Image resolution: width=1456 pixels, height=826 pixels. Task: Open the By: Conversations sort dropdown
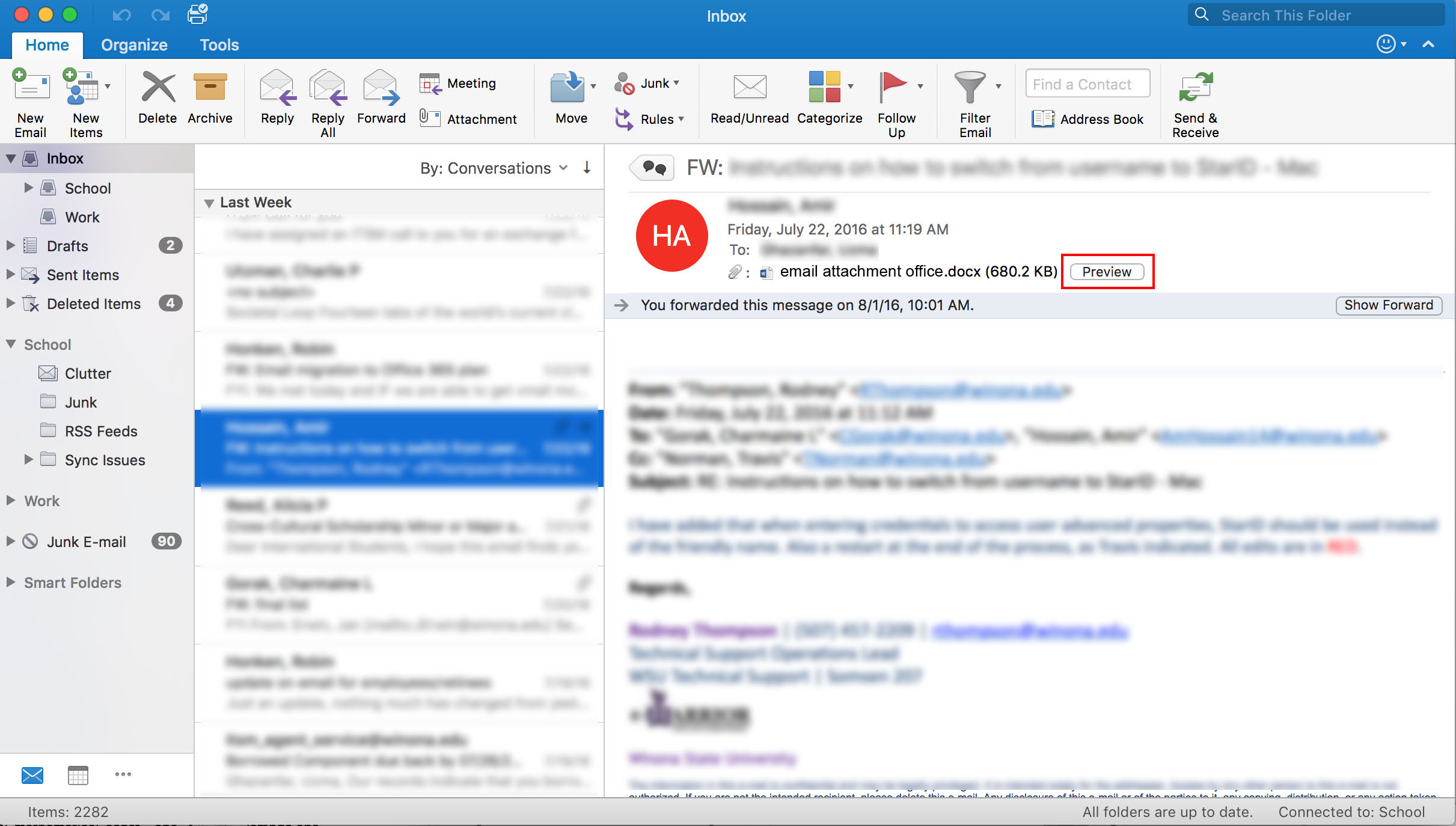tap(493, 168)
